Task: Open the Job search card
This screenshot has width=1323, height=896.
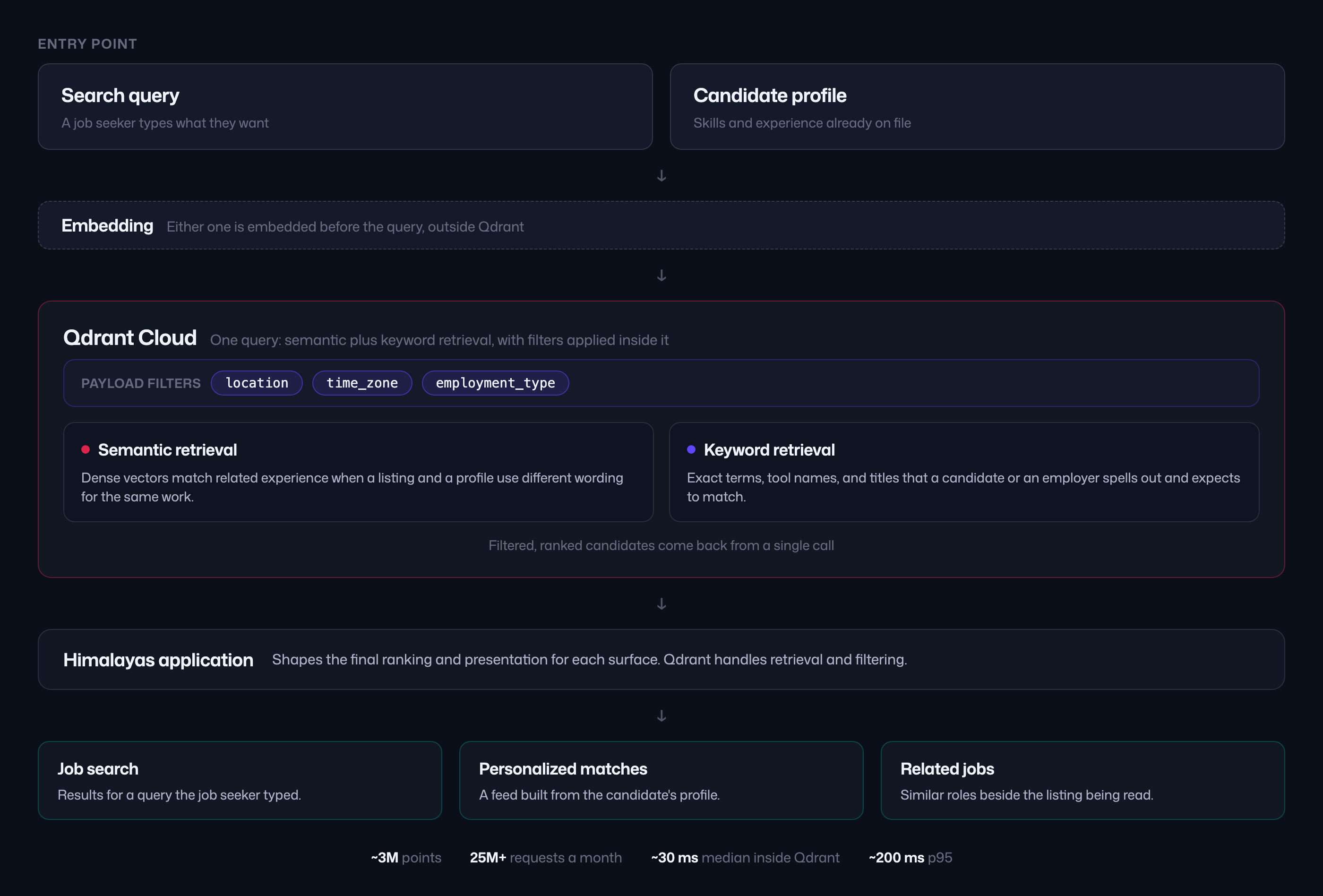Action: 240,780
